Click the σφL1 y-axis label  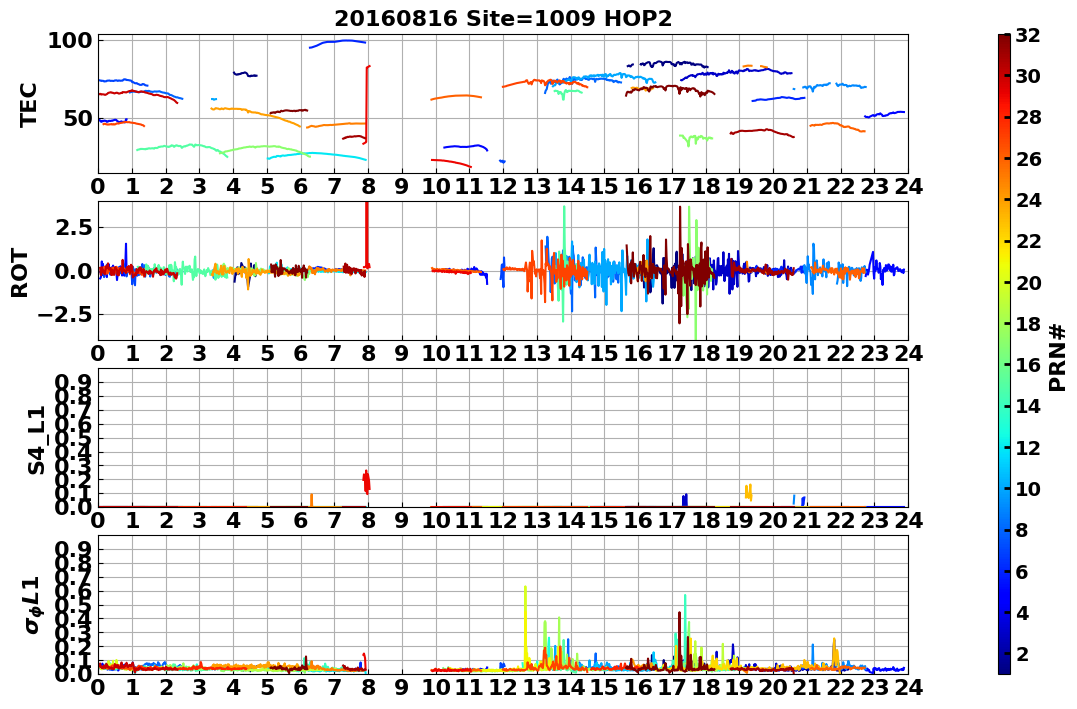pos(34,605)
